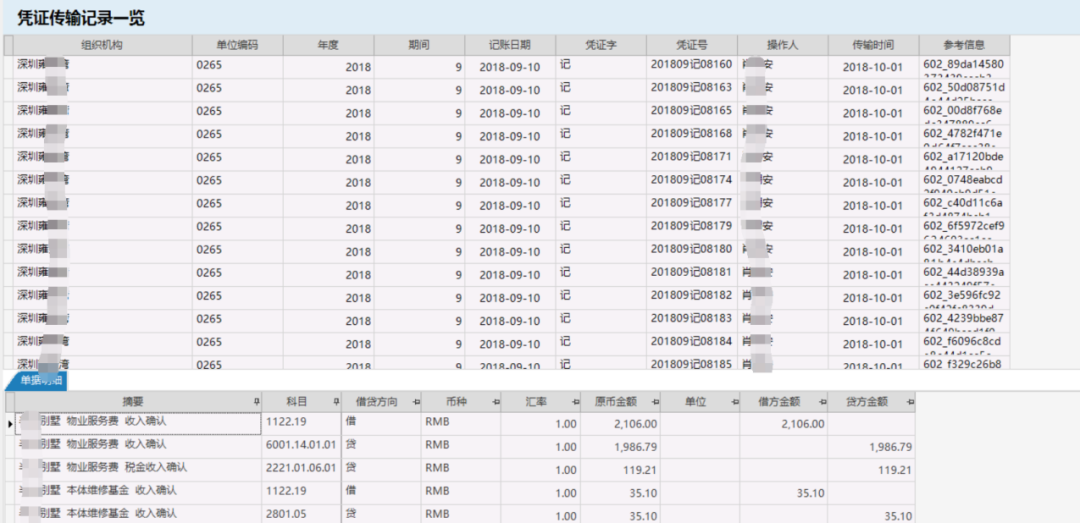Click the current-row arrow indicator in the detail grid
This screenshot has height=523, width=1080.
(x=10, y=424)
